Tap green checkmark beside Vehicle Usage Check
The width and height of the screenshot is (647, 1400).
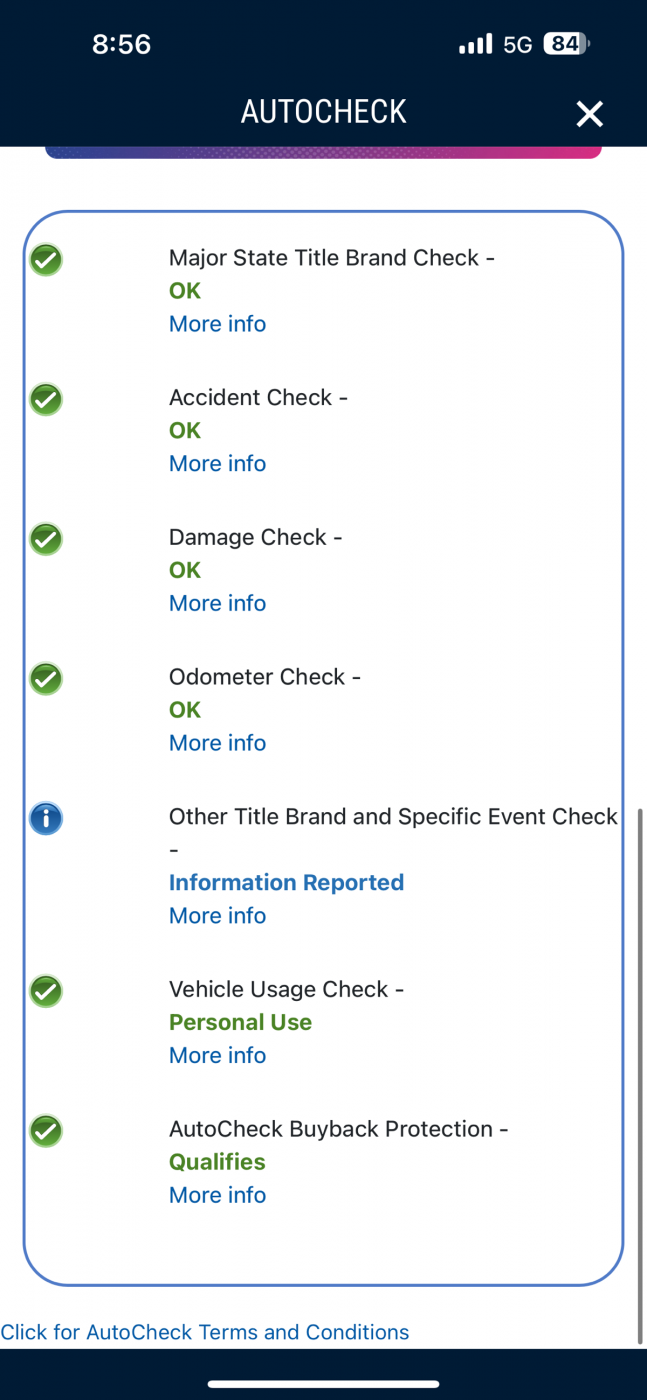pyautogui.click(x=46, y=991)
